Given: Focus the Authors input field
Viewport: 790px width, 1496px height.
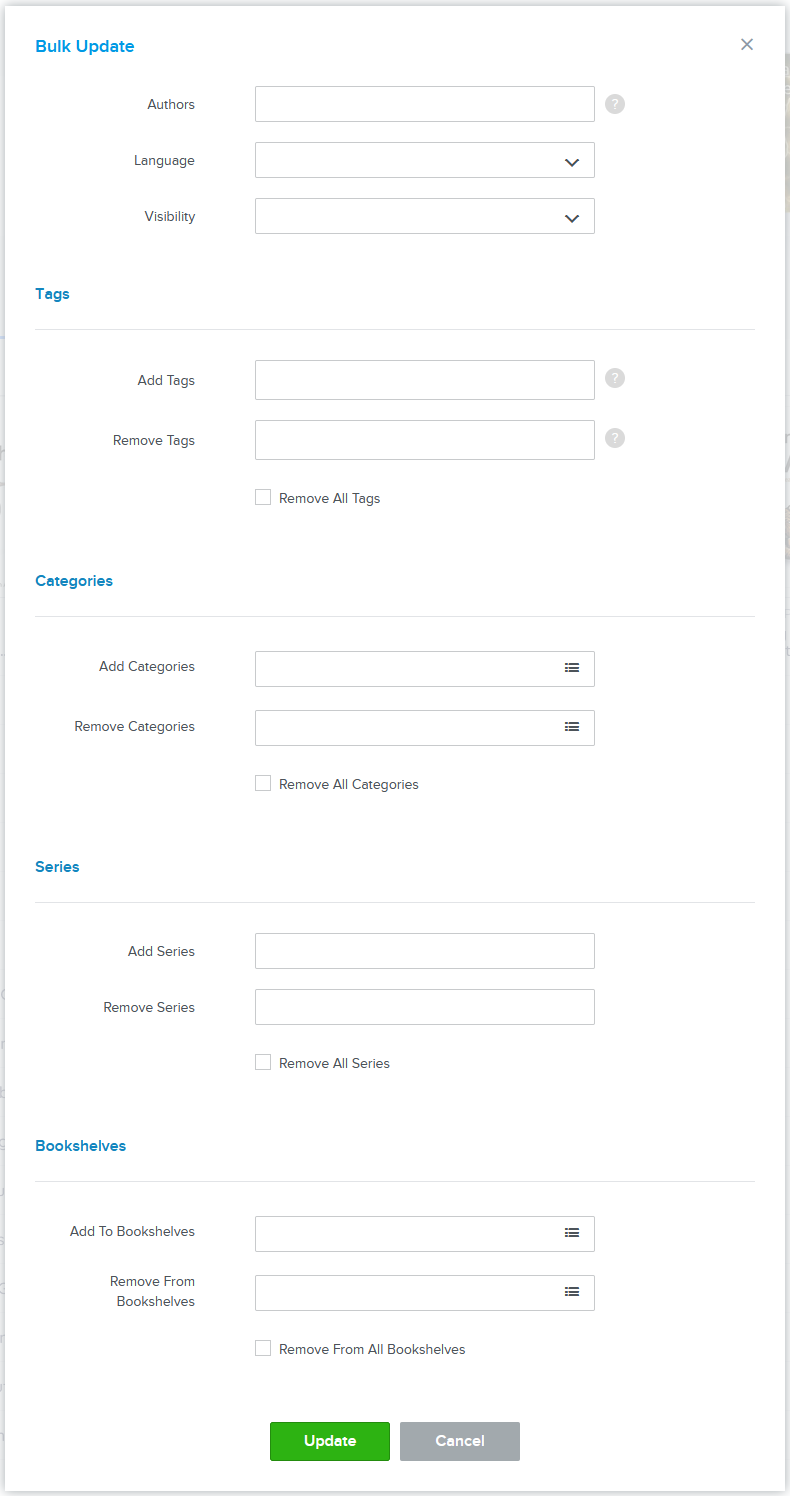Looking at the screenshot, I should click(x=425, y=104).
